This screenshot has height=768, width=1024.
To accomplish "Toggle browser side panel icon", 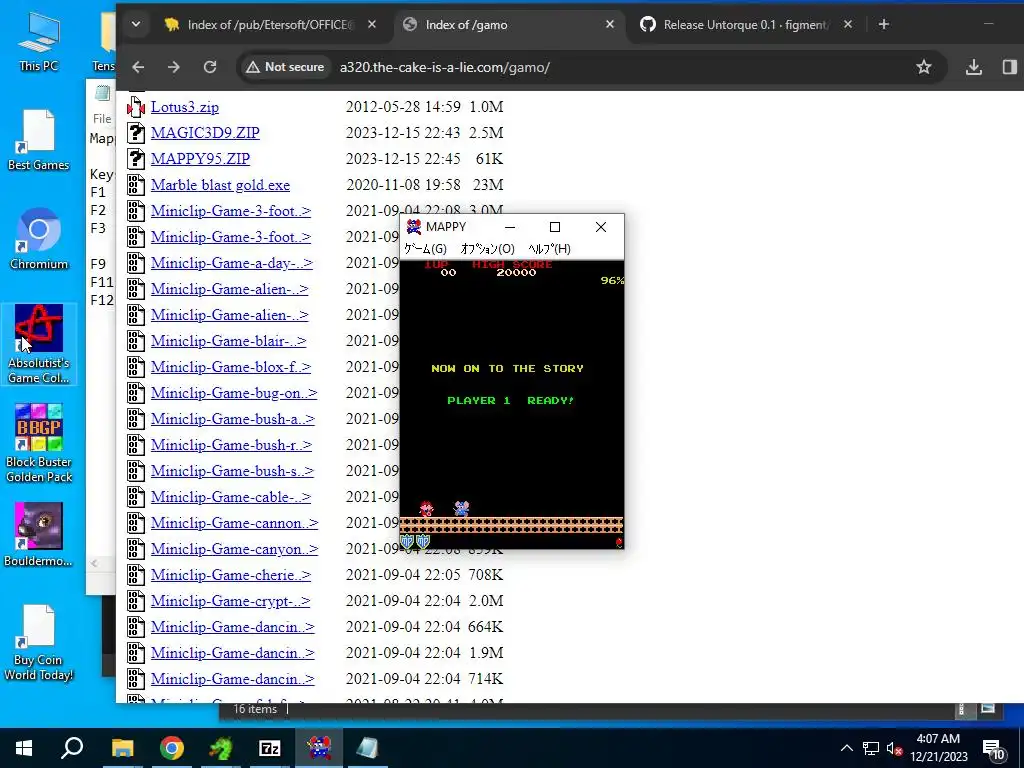I will tap(1010, 67).
